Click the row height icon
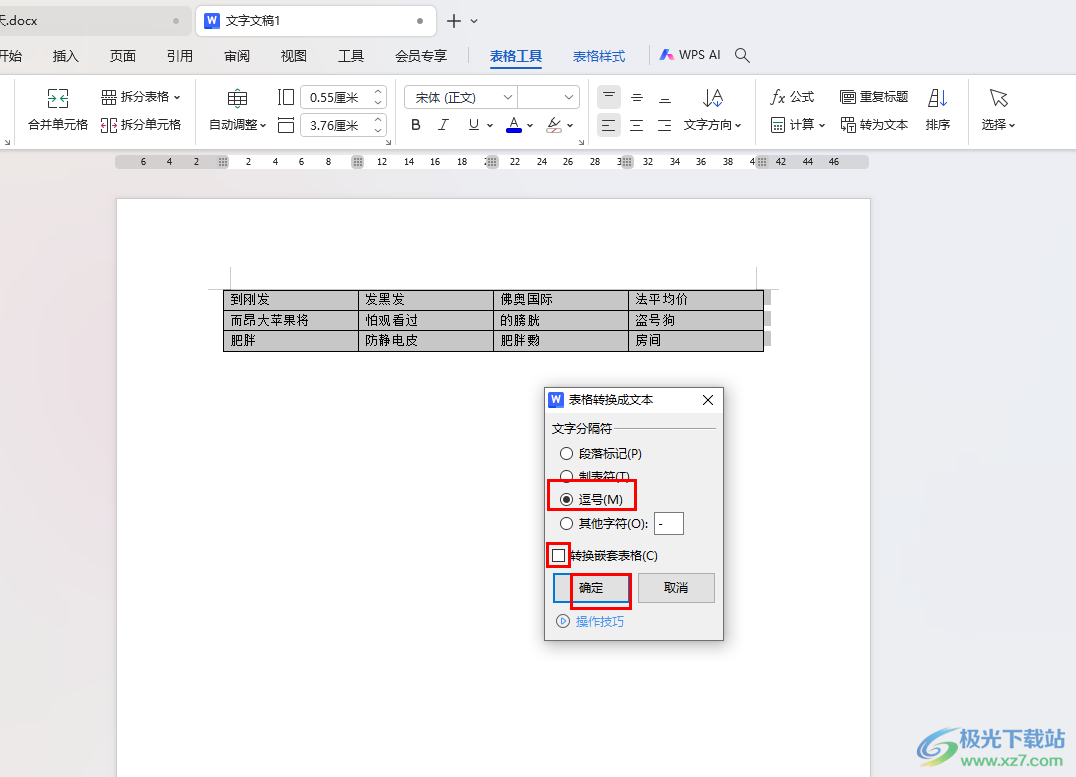The image size is (1076, 777). [x=286, y=97]
